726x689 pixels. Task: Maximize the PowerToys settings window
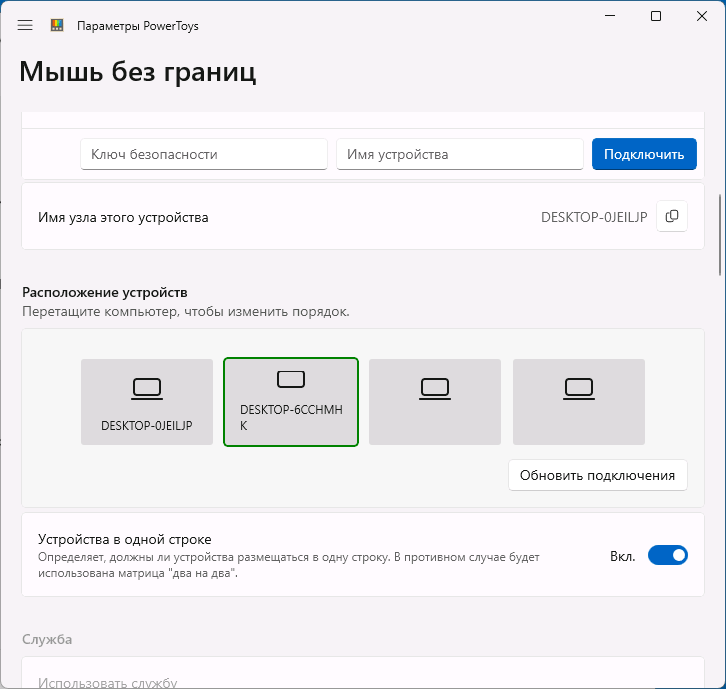(x=656, y=16)
